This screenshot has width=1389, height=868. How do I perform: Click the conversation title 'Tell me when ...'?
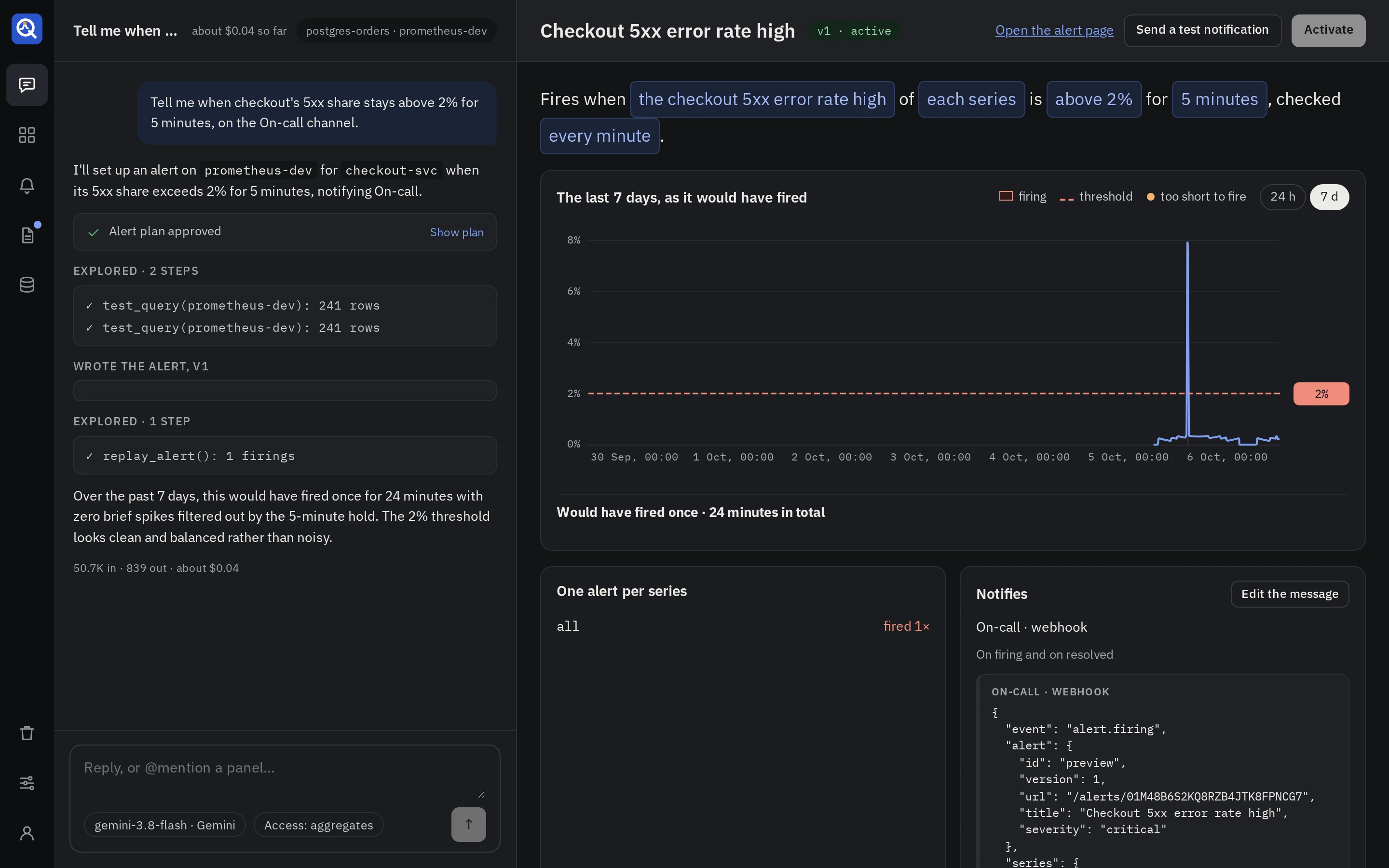pyautogui.click(x=125, y=30)
